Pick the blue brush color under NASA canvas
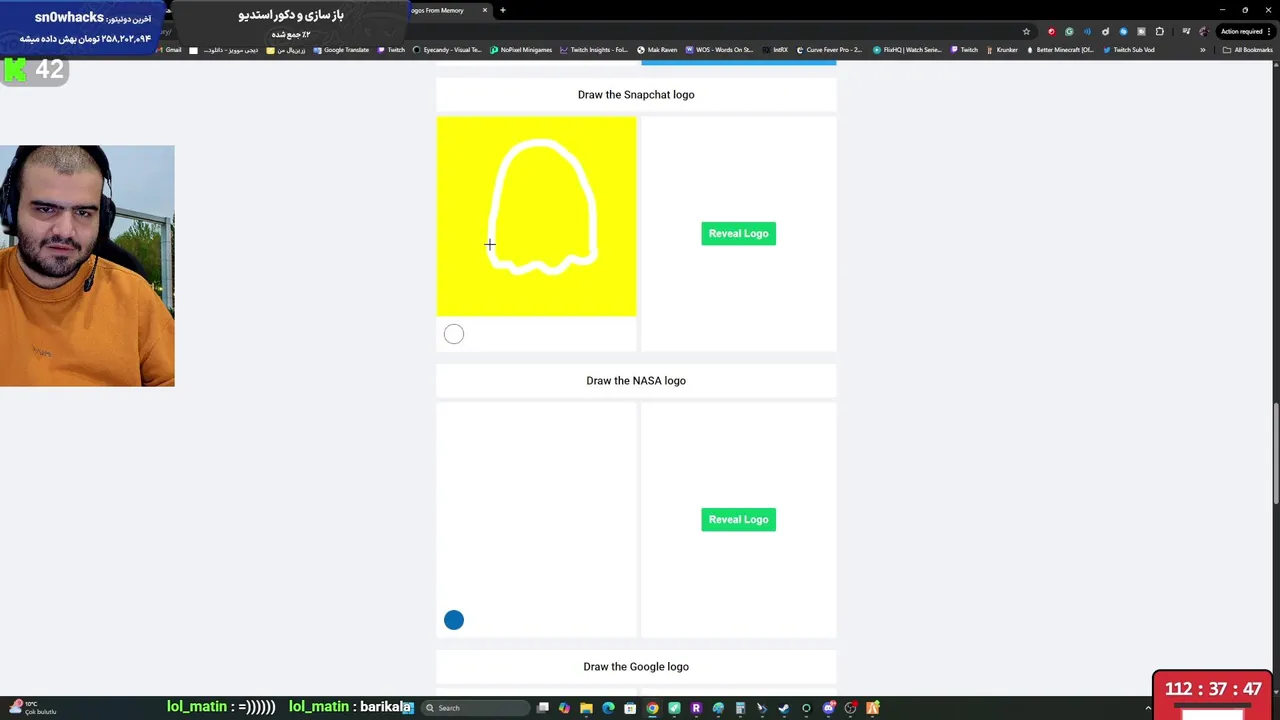Screen dimensions: 1280x720 tap(454, 620)
